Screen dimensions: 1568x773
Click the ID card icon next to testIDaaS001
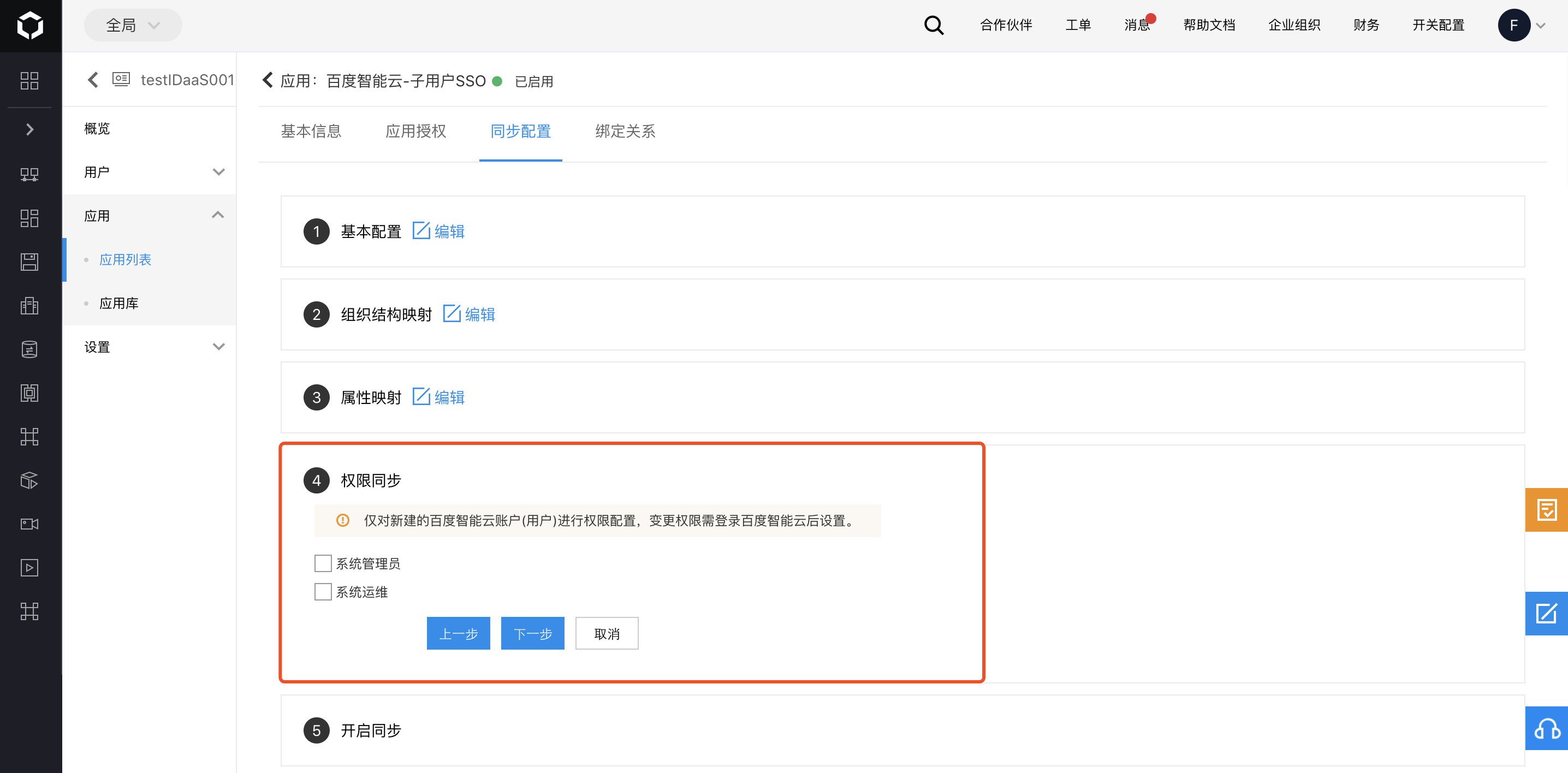click(x=121, y=79)
